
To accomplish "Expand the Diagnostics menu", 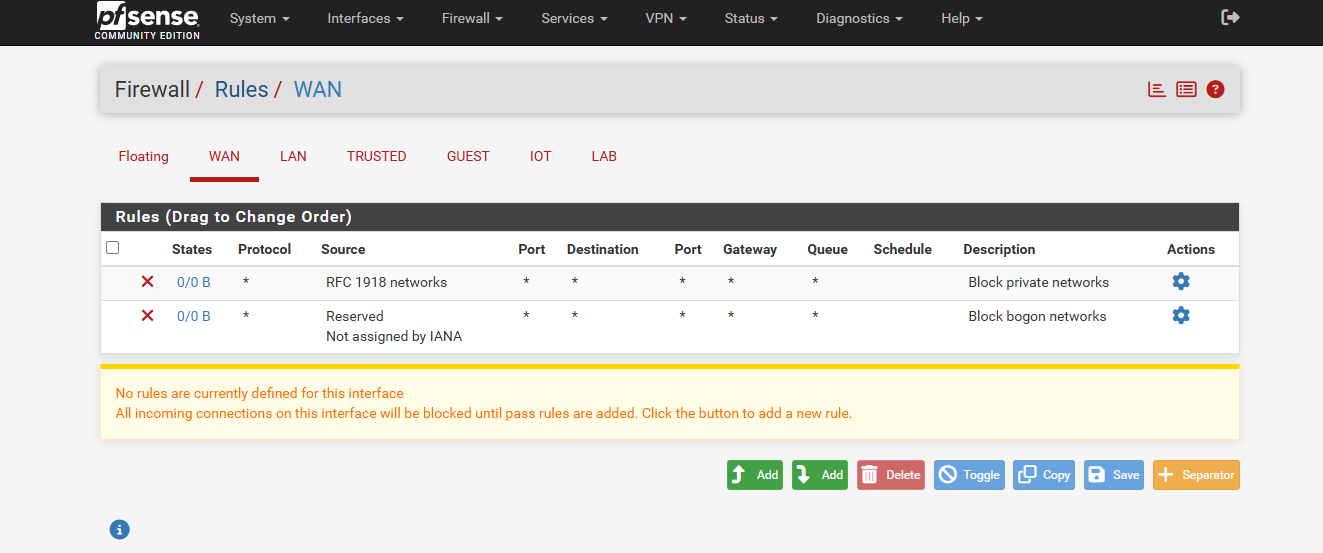I will point(859,18).
